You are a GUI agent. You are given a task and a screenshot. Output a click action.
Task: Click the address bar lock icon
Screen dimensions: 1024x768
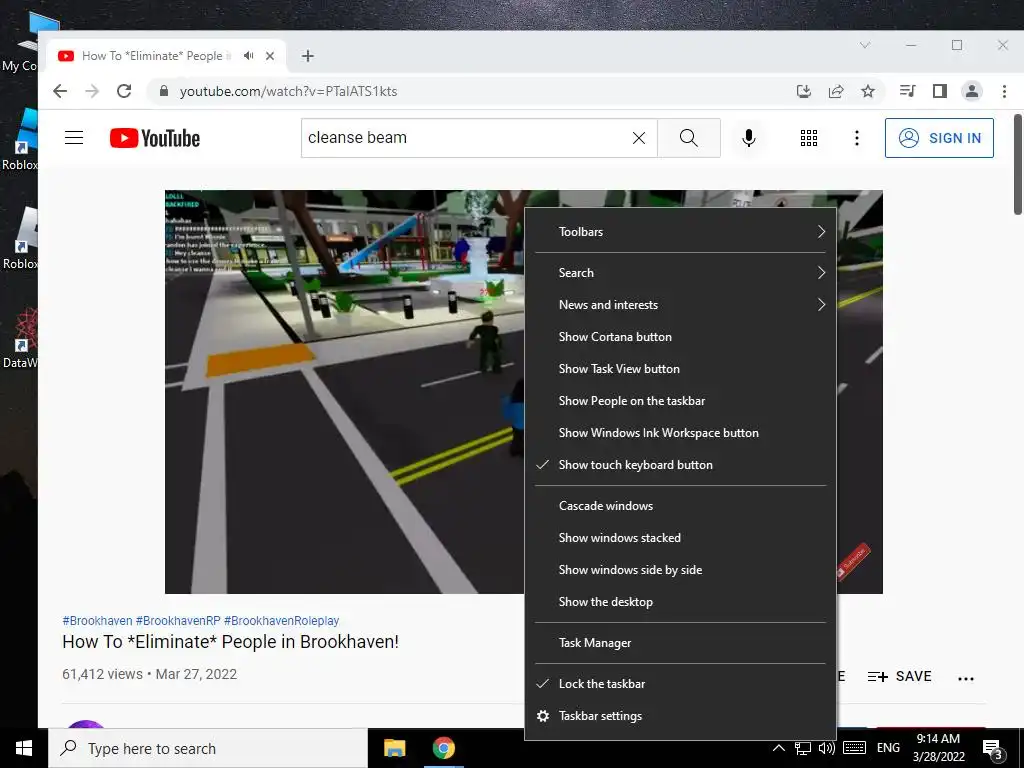[x=164, y=91]
